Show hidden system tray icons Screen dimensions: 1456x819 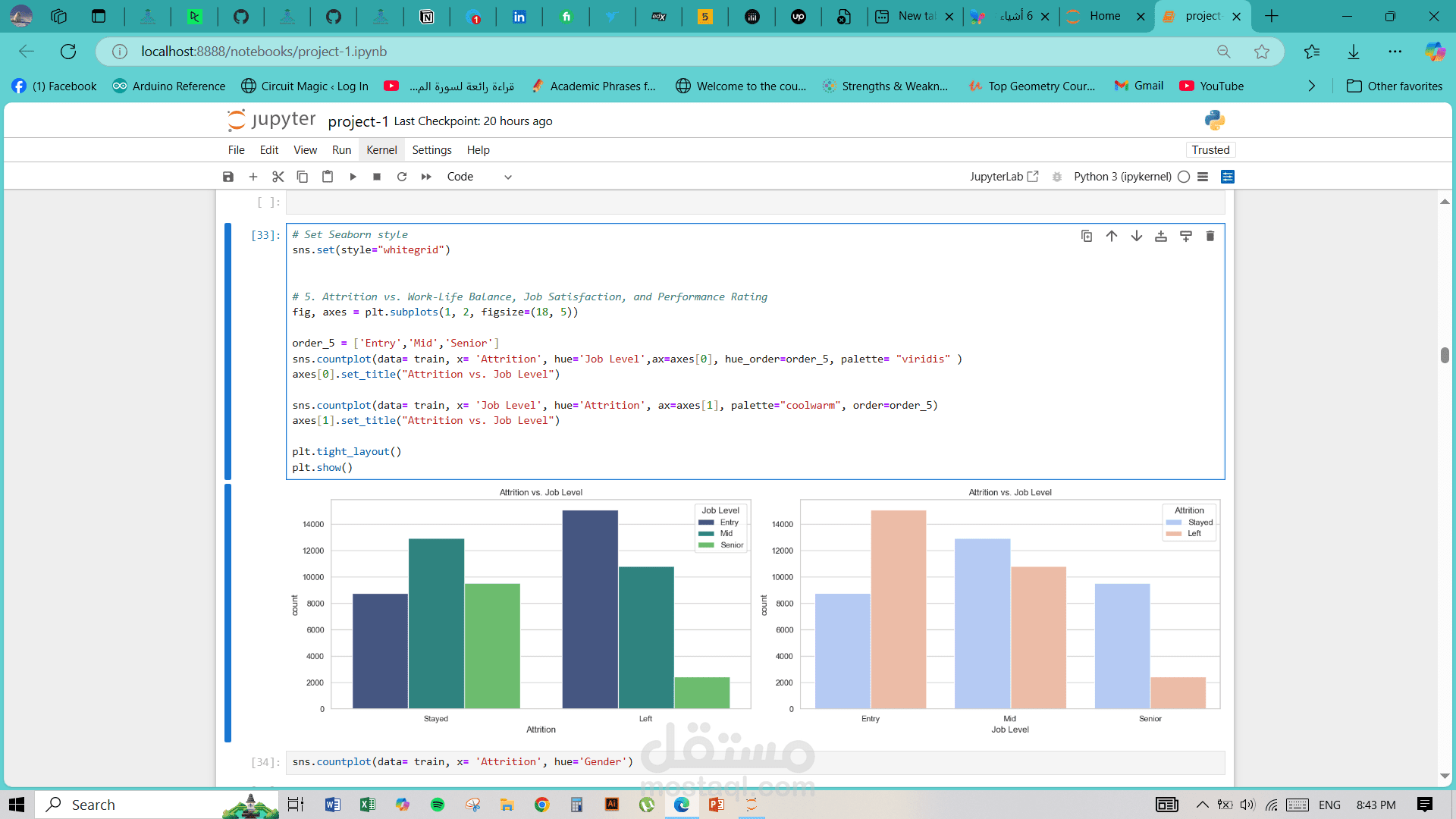[x=1202, y=805]
